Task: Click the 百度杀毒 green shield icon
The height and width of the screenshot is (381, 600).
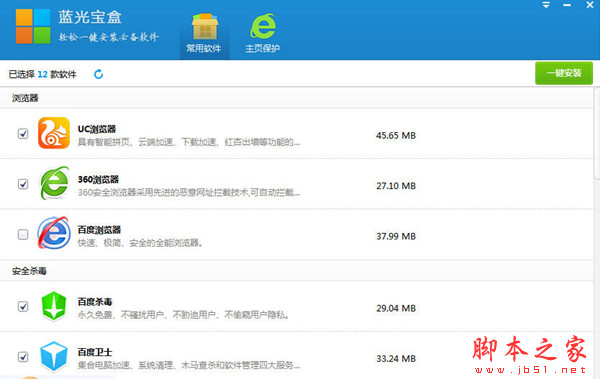Action: [54, 306]
